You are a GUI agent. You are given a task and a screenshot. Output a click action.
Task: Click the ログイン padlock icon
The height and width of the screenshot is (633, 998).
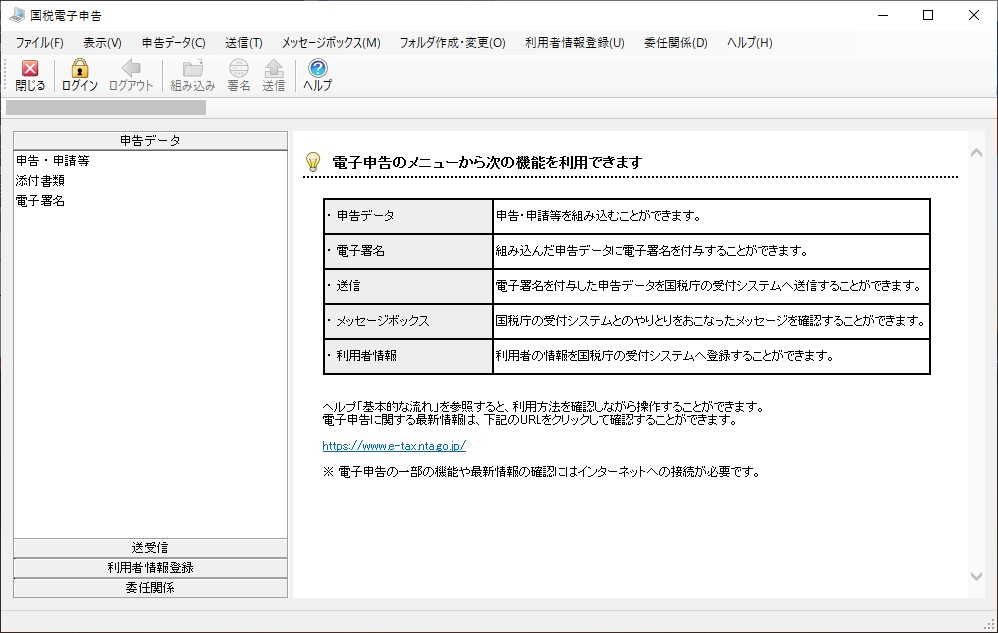pos(80,69)
